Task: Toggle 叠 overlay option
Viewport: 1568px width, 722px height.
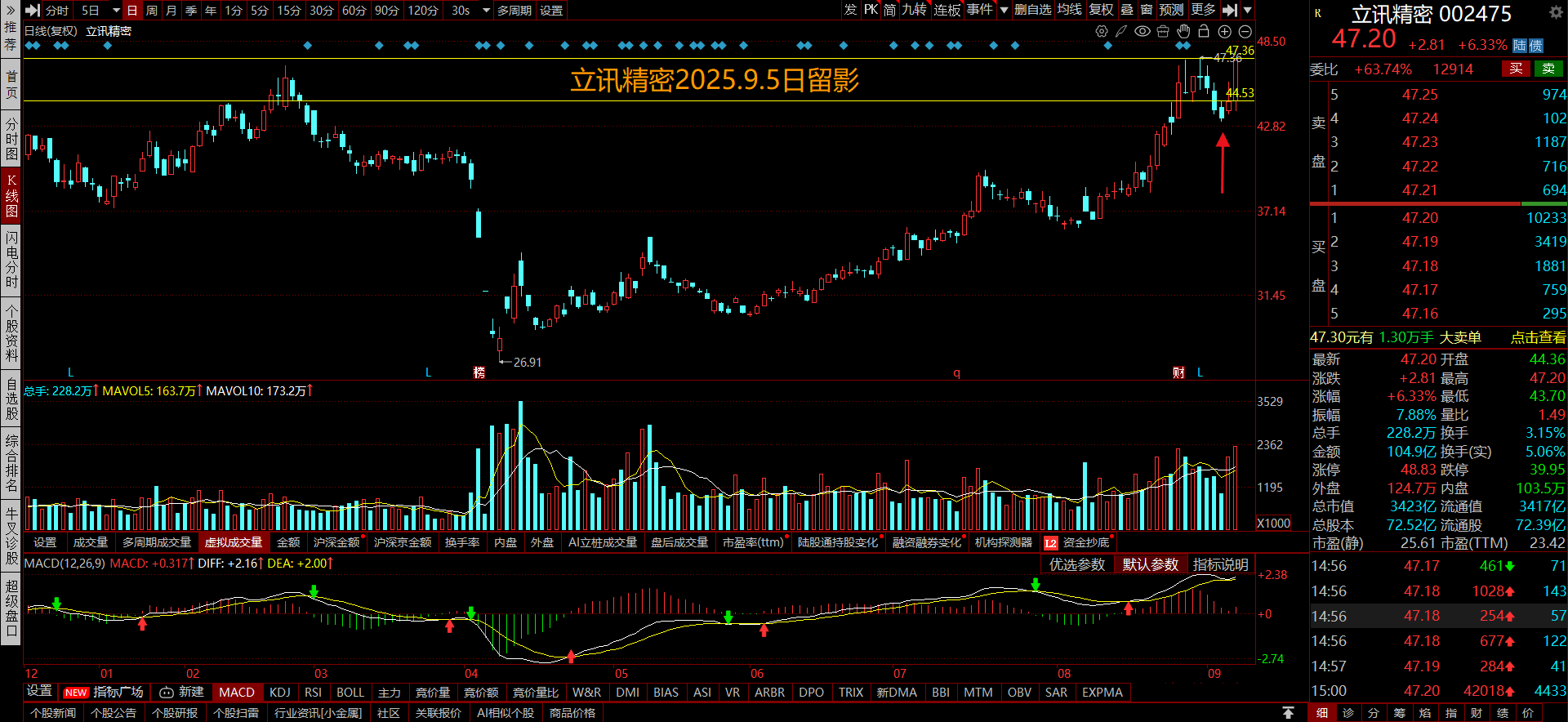Action: coord(1127,10)
